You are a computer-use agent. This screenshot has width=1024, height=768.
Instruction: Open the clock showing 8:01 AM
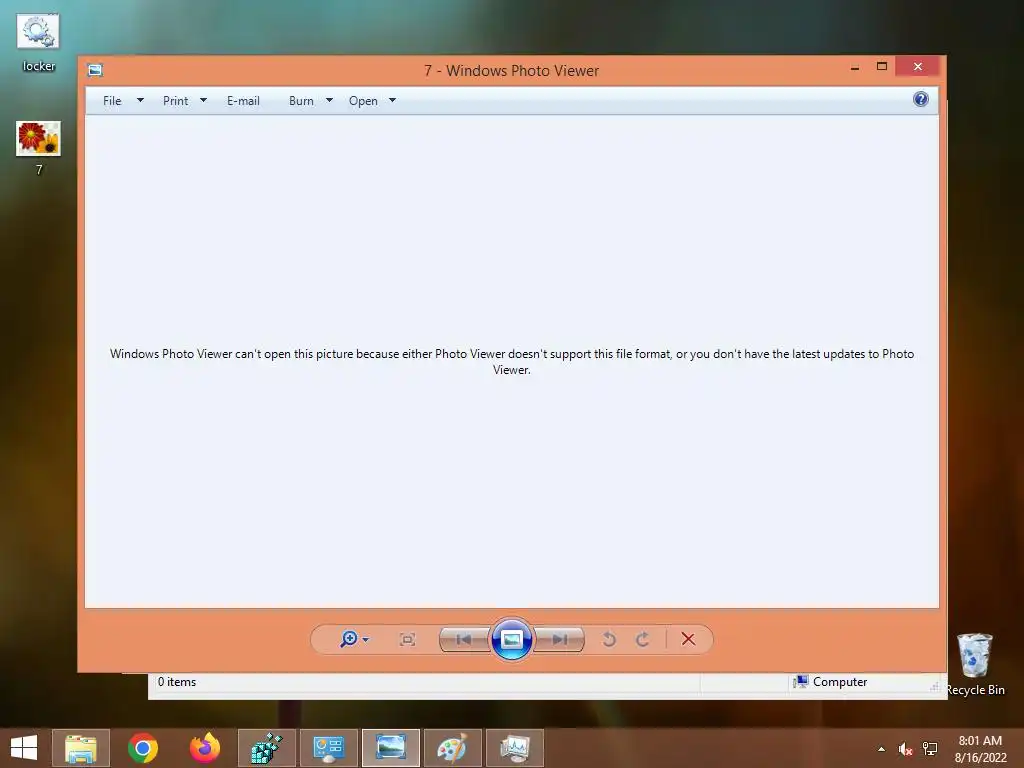point(980,748)
